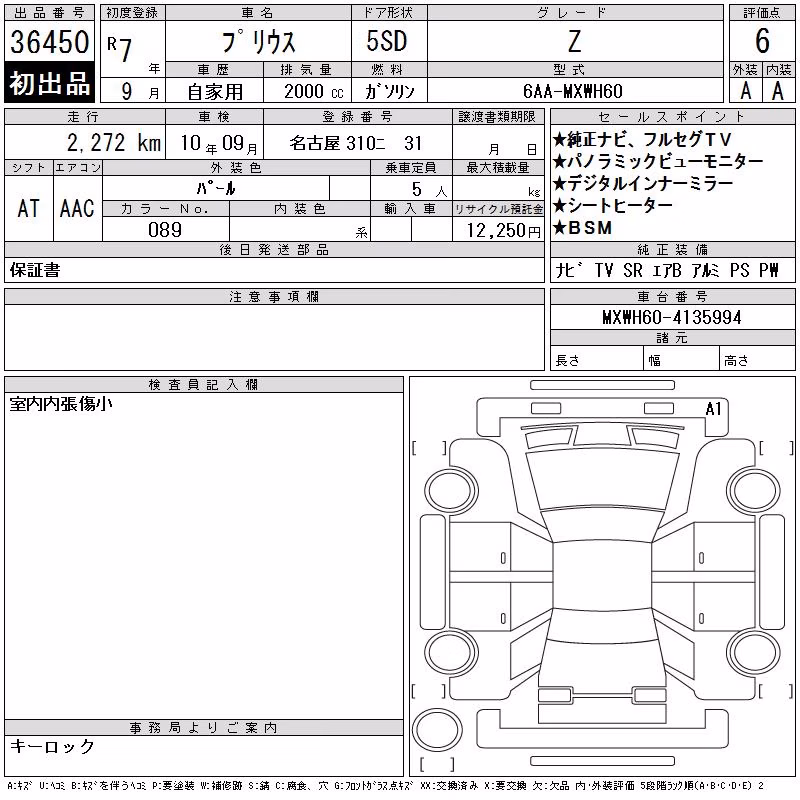The image size is (800, 800).
Task: Click the front-right wheel circle on diagram
Action: 753,491
